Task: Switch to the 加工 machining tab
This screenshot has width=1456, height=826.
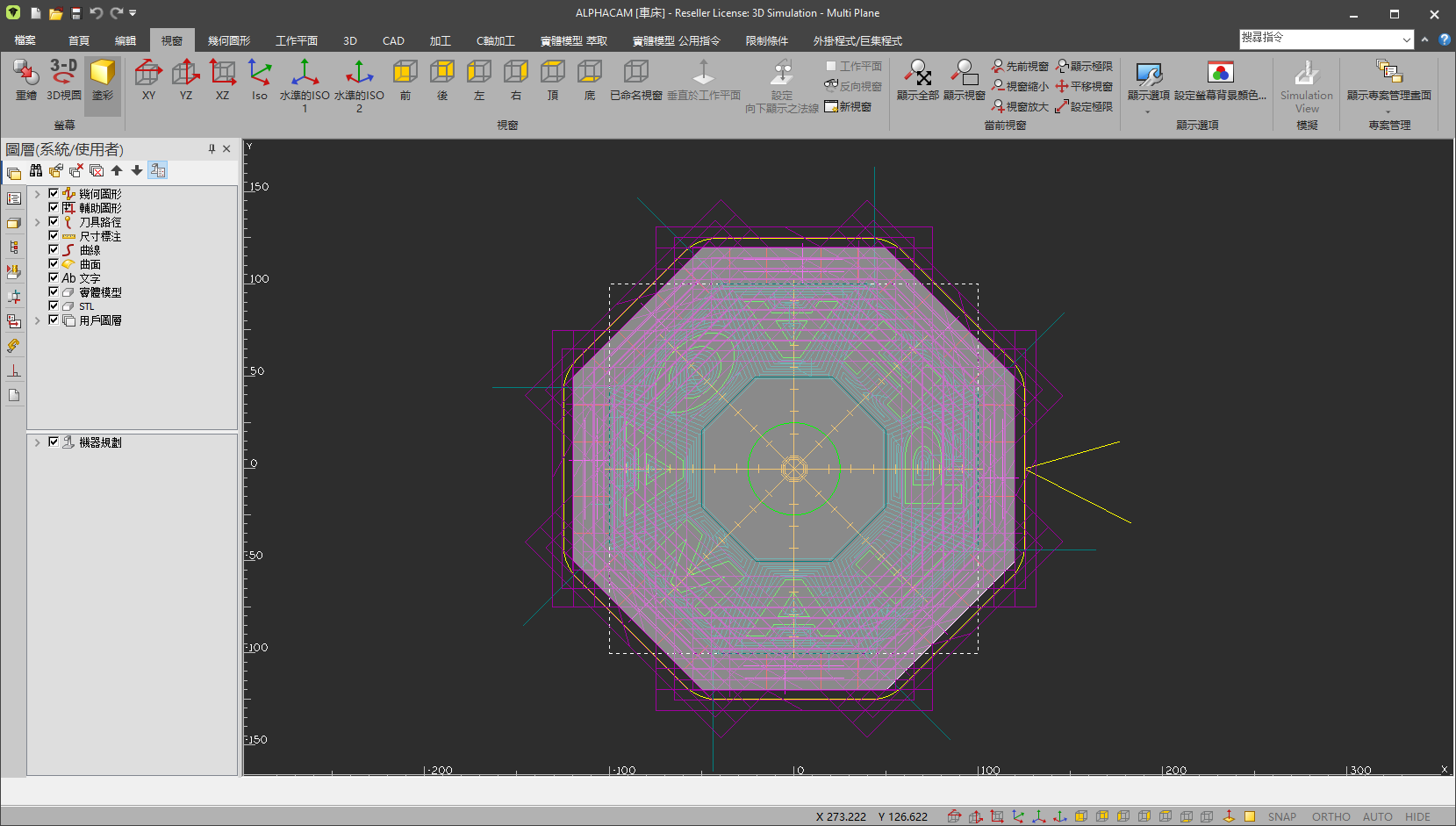Action: [441, 40]
